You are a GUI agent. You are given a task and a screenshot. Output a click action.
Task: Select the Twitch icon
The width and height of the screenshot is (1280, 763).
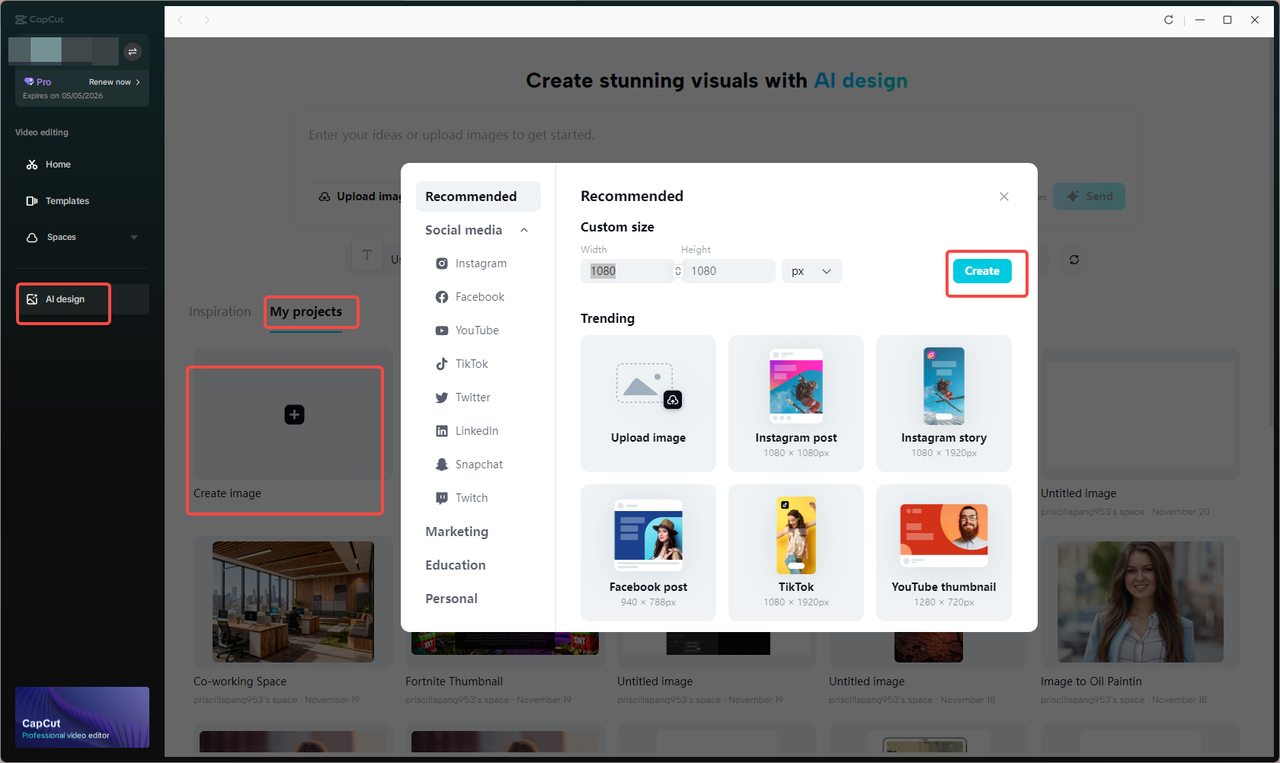tap(441, 497)
